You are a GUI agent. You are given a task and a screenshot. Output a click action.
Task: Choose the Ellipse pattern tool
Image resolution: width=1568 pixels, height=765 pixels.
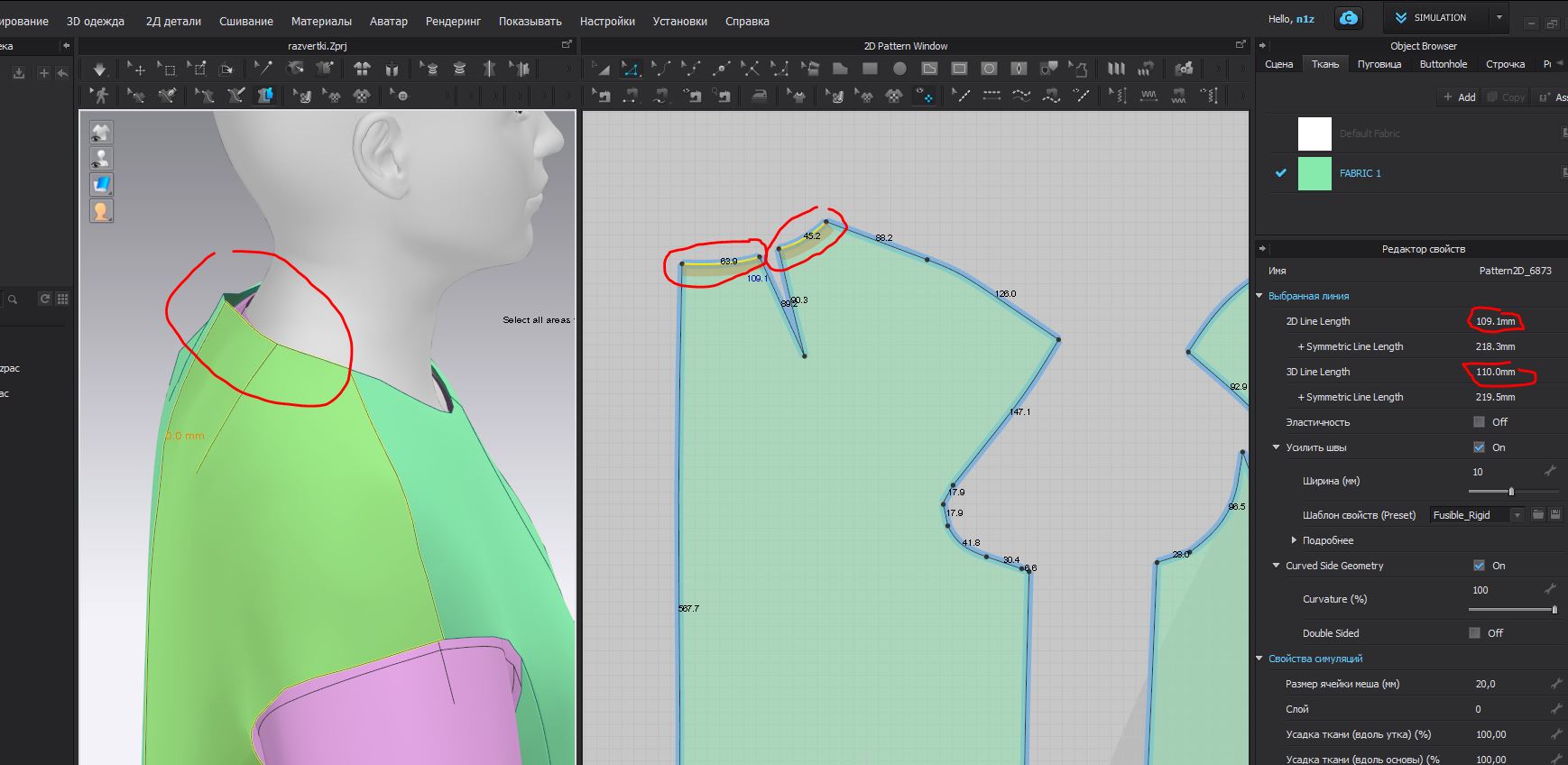click(899, 69)
